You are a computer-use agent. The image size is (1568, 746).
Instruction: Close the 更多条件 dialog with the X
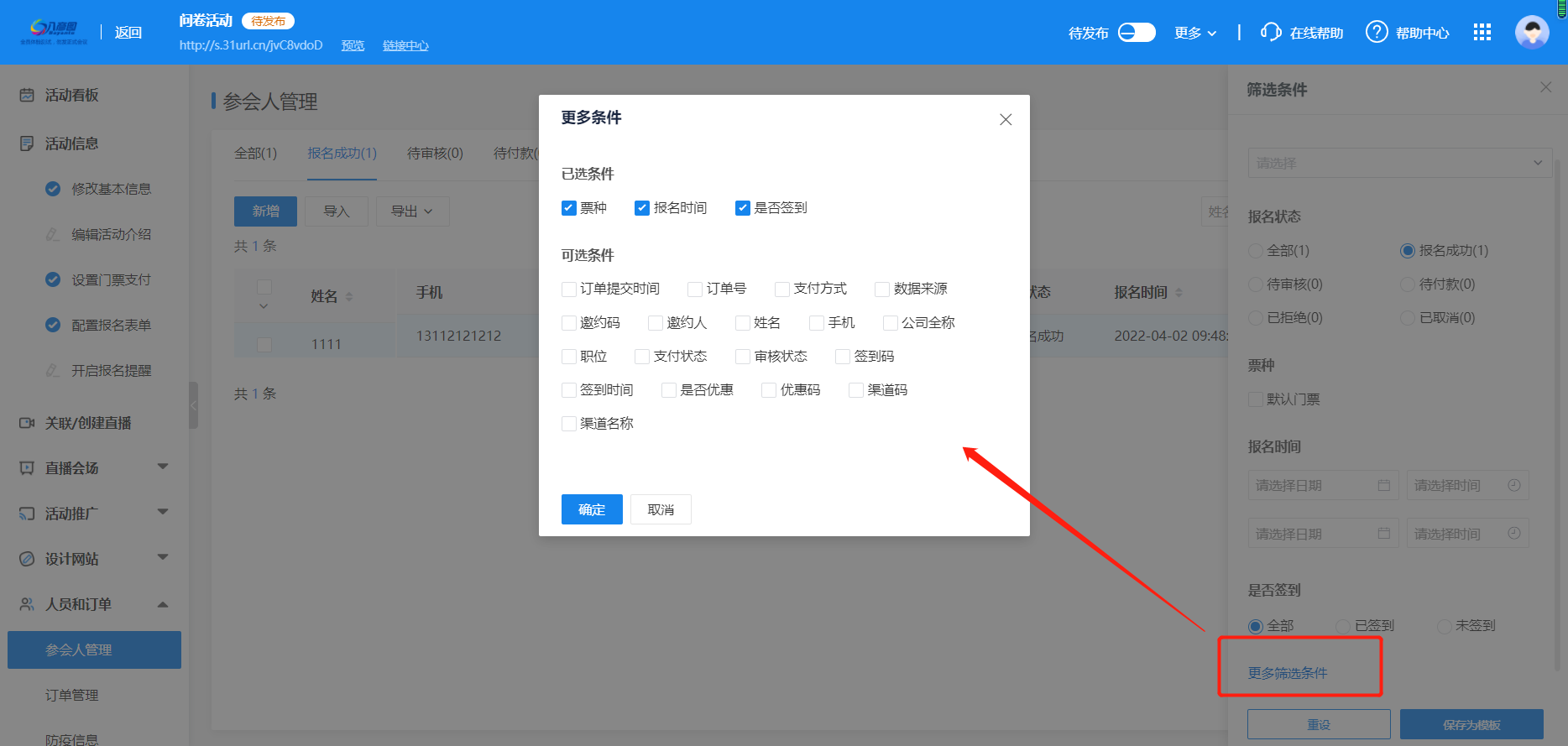[x=1006, y=119]
